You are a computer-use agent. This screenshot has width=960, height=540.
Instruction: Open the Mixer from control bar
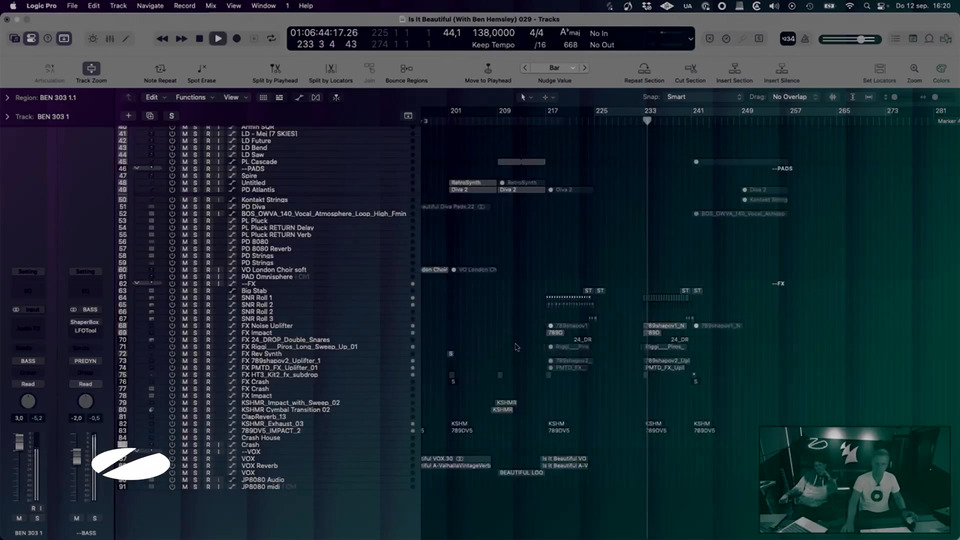[110, 39]
